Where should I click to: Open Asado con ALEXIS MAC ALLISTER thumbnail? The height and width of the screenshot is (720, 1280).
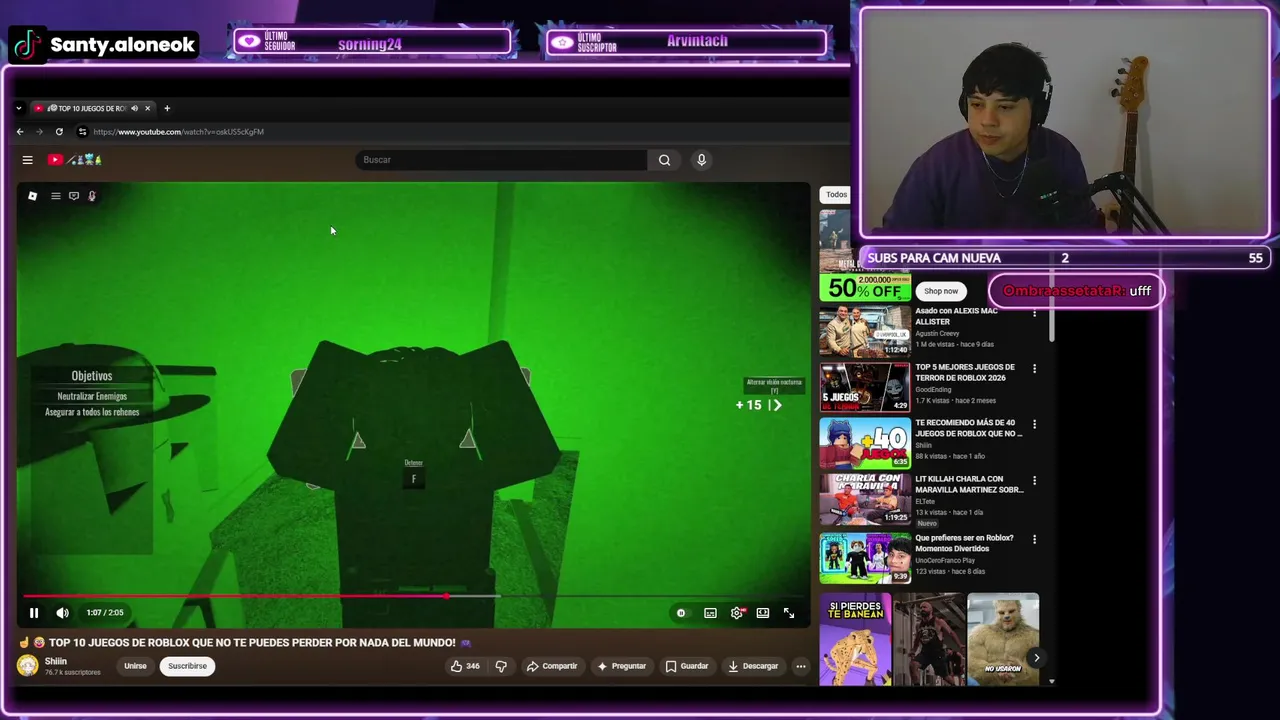pyautogui.click(x=865, y=332)
